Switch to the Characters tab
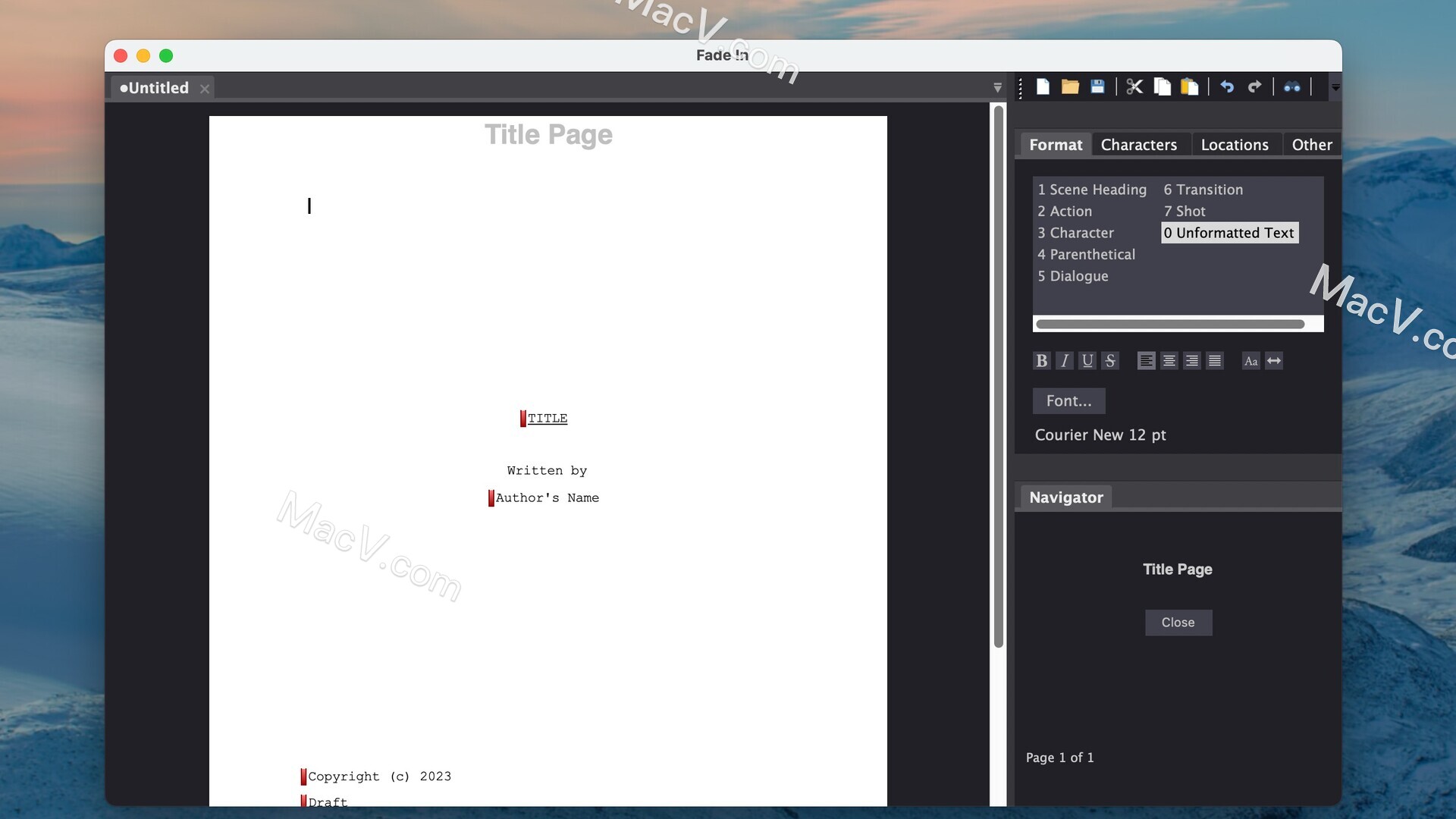 [x=1139, y=144]
